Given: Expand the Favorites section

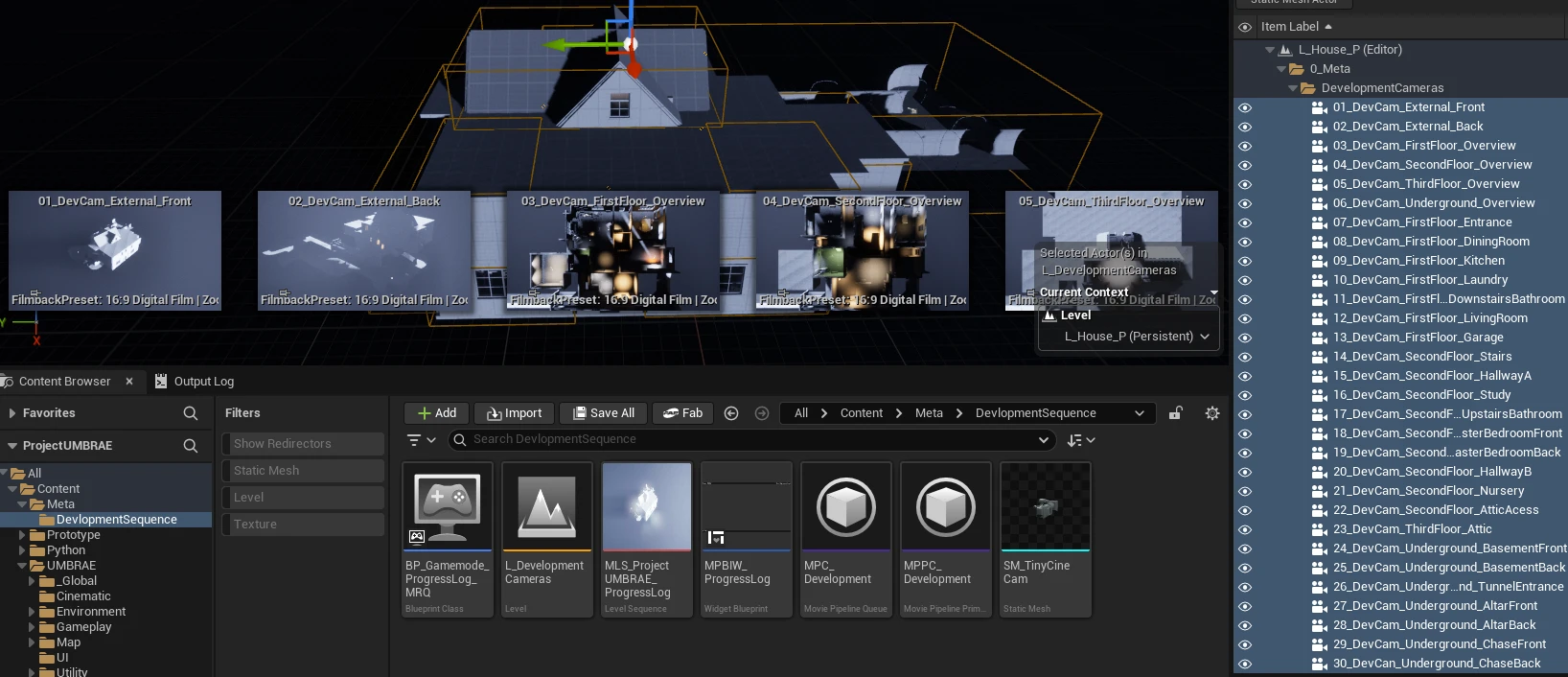Looking at the screenshot, I should pos(12,413).
